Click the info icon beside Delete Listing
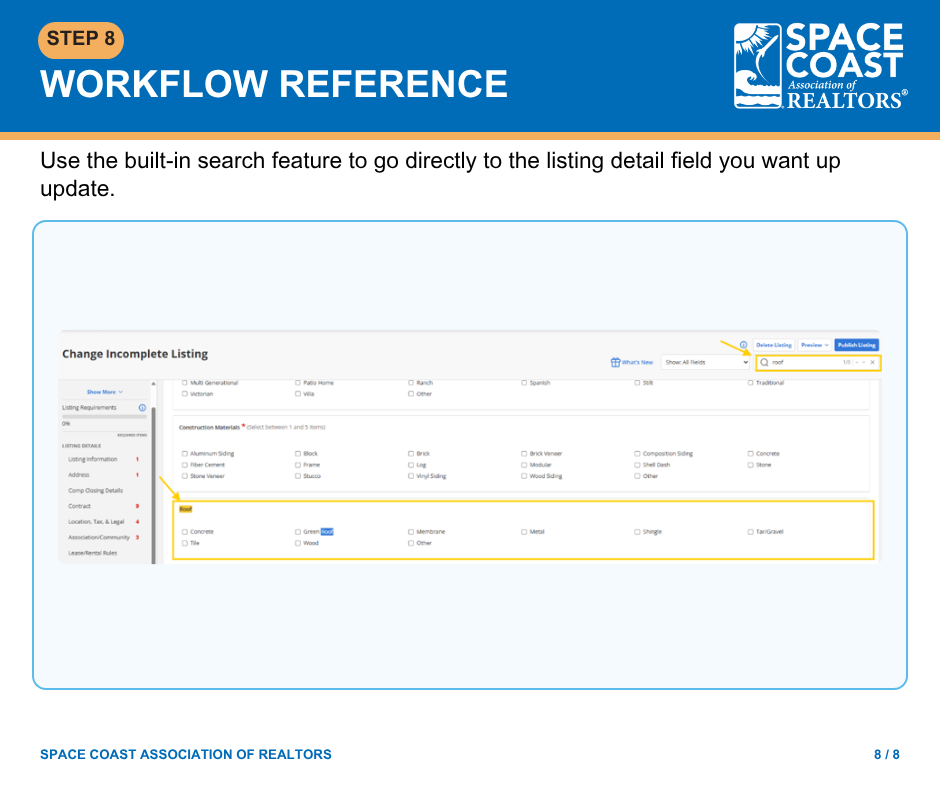 coord(743,345)
